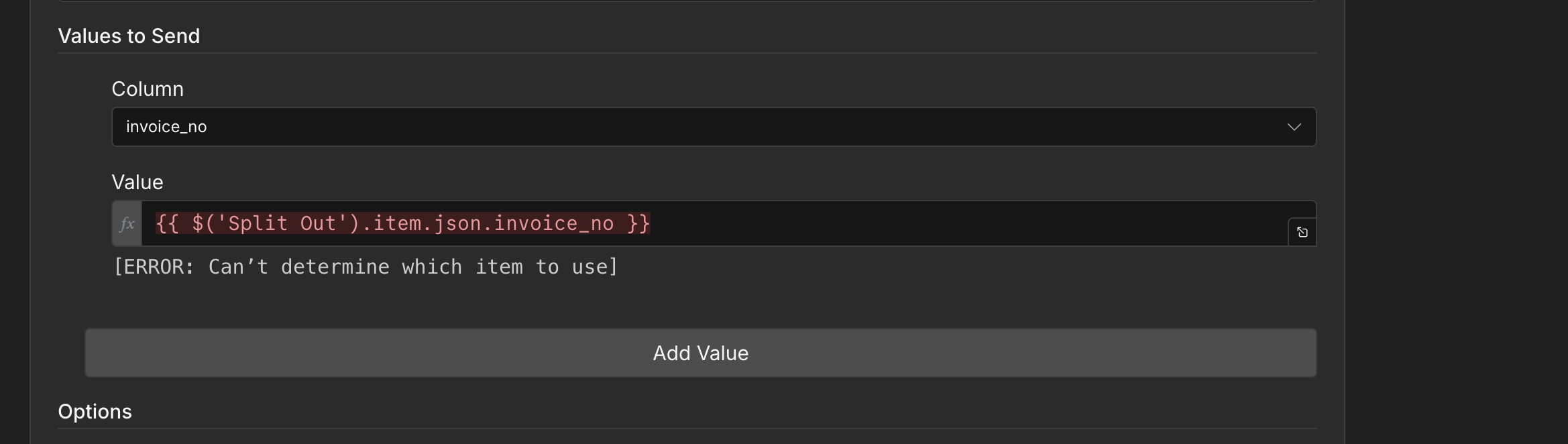This screenshot has width=1568, height=444.
Task: Click the invoice_no text in Column selector
Action: 166,127
